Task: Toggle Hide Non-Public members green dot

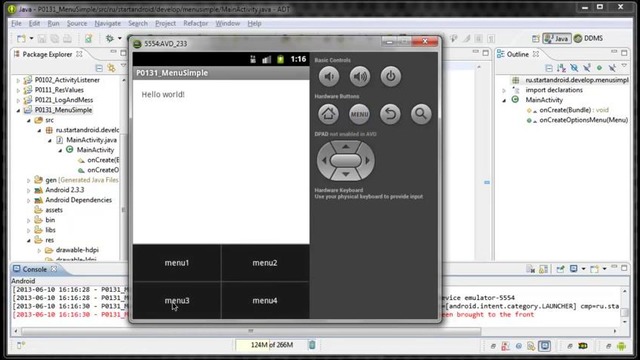Action: (599, 68)
